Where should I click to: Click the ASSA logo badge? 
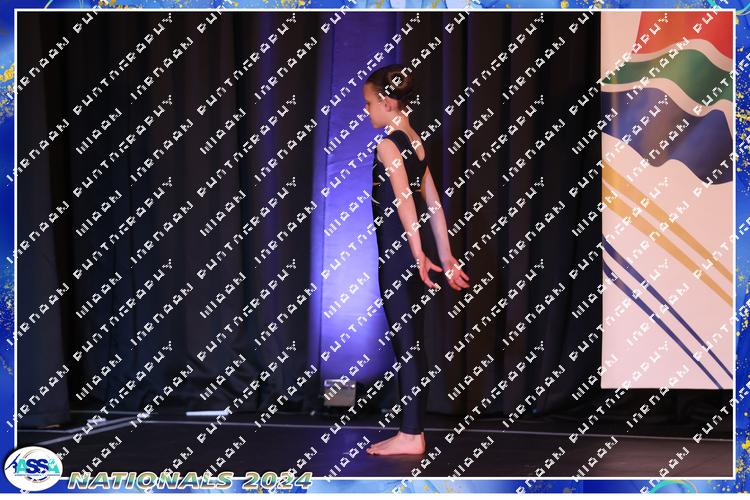point(33,468)
